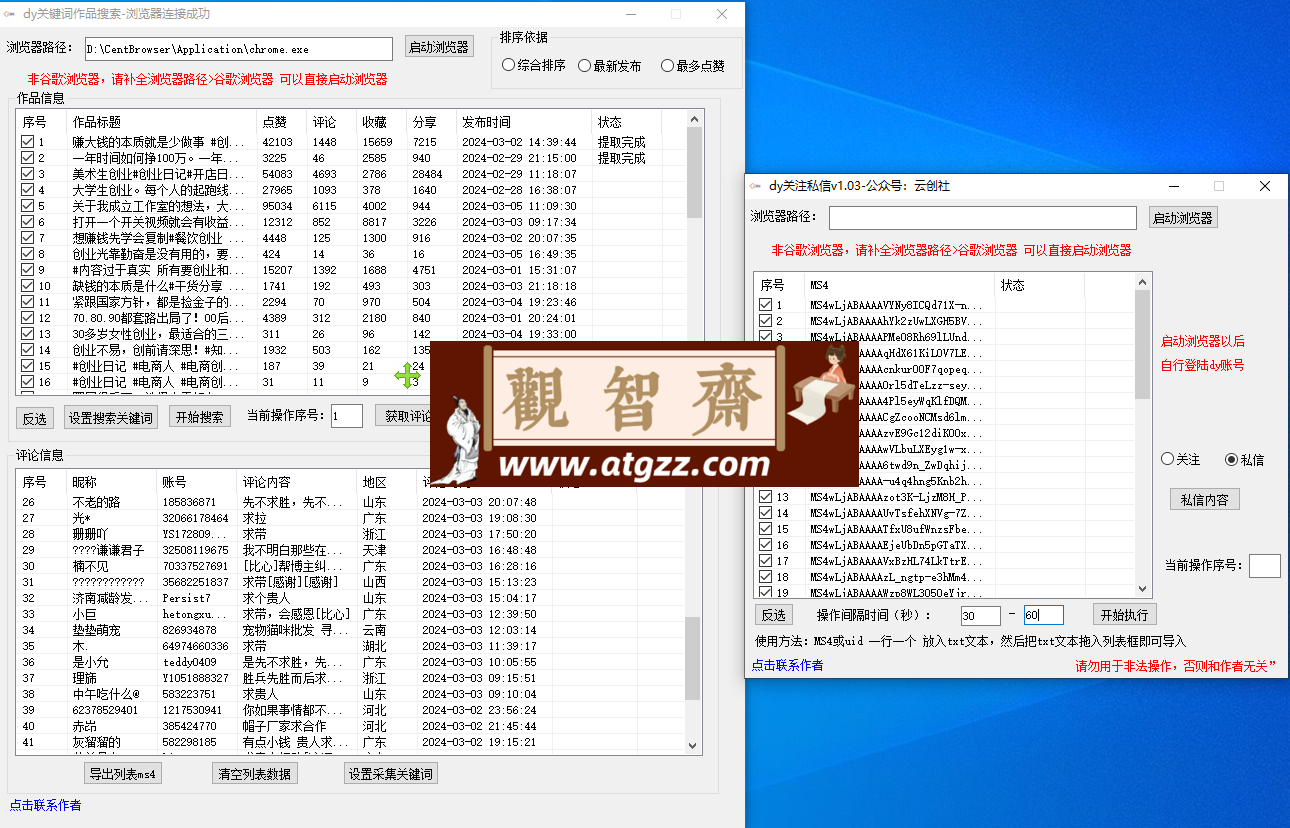Image resolution: width=1290 pixels, height=828 pixels.
Task: Select the 关注 mode radio button
Action: click(x=1181, y=460)
